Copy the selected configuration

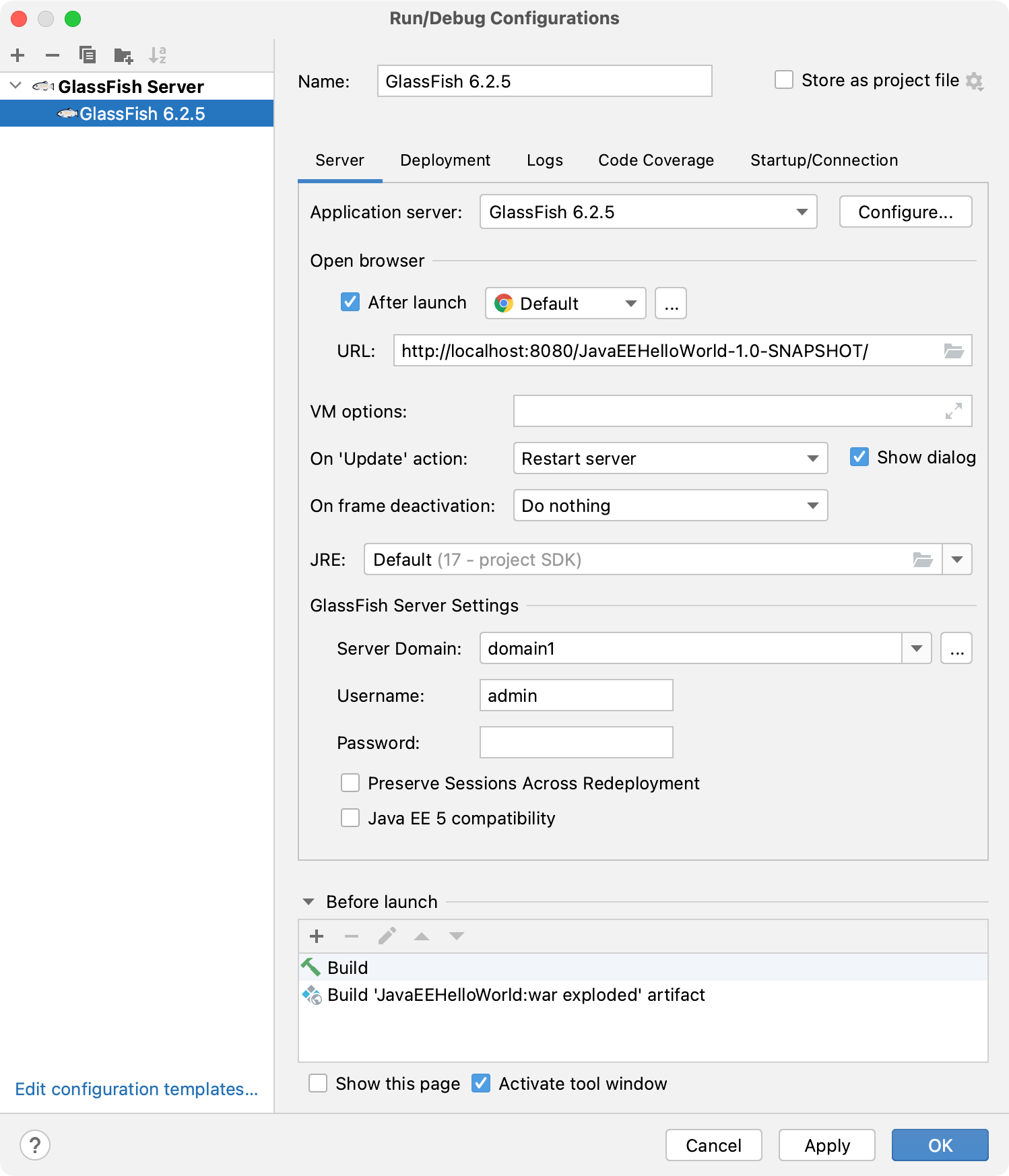(x=88, y=55)
